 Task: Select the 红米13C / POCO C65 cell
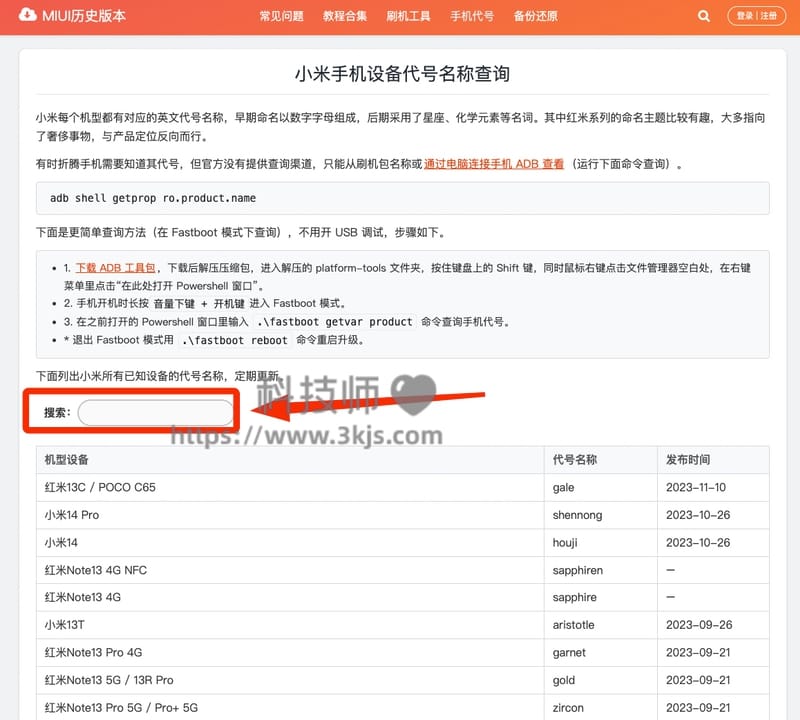click(x=290, y=487)
